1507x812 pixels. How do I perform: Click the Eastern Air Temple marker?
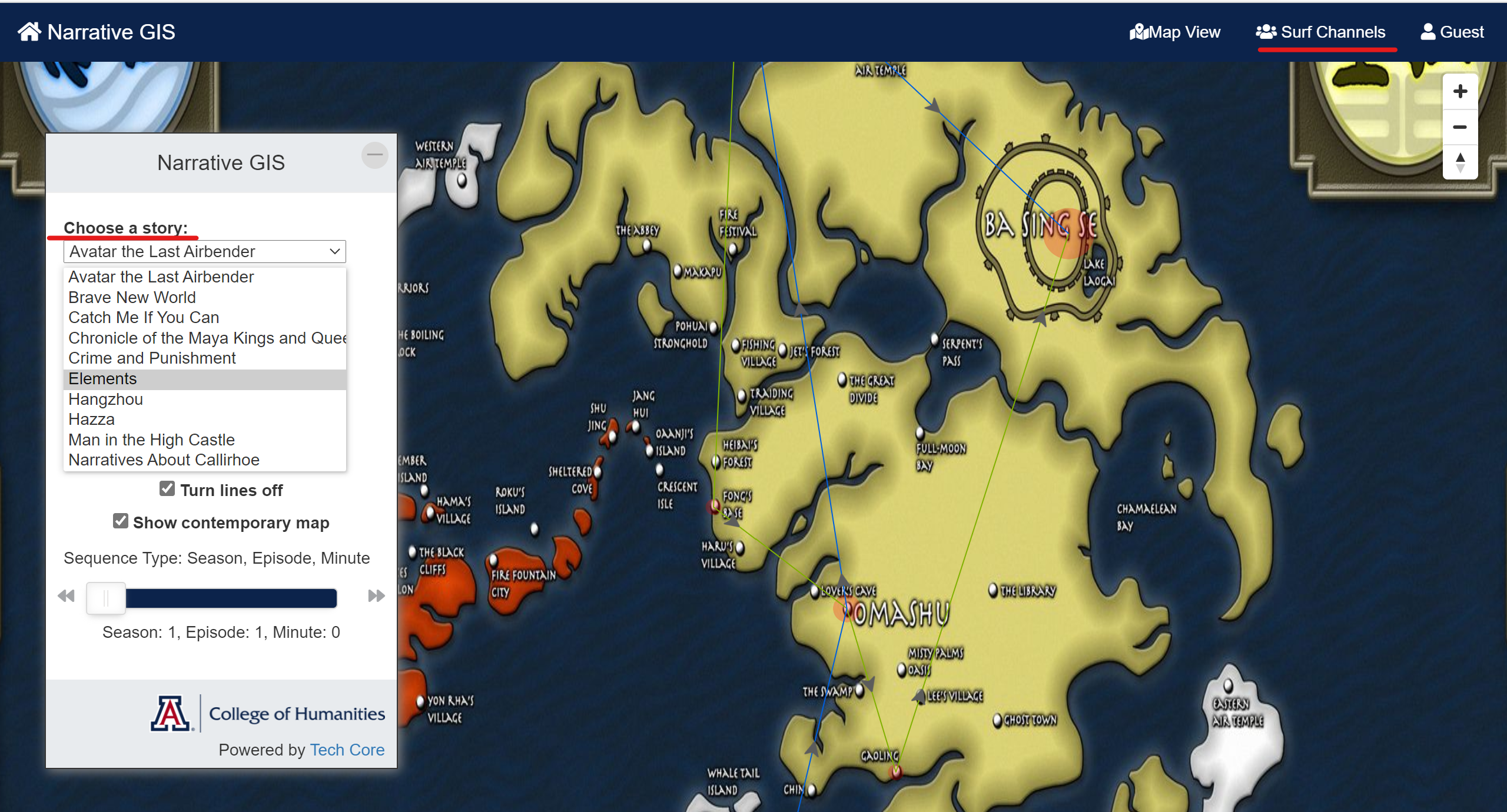coord(1228,686)
